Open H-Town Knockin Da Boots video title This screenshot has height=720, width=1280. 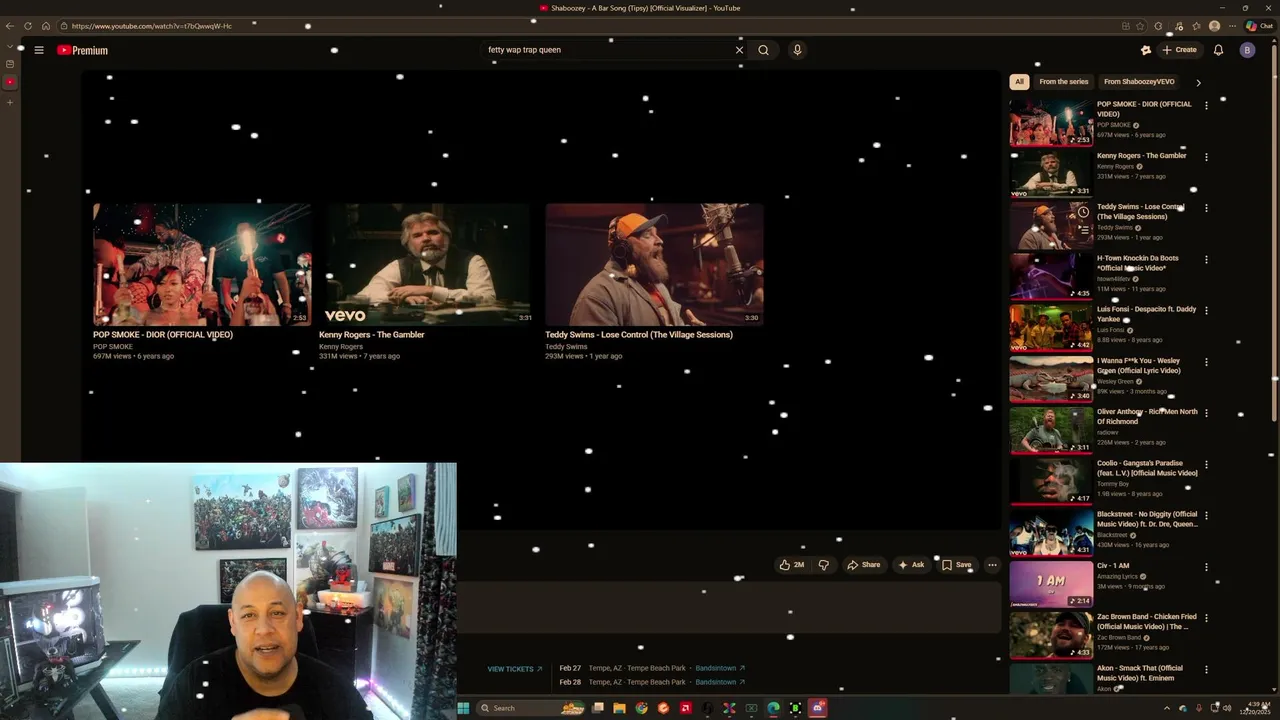click(x=1137, y=263)
